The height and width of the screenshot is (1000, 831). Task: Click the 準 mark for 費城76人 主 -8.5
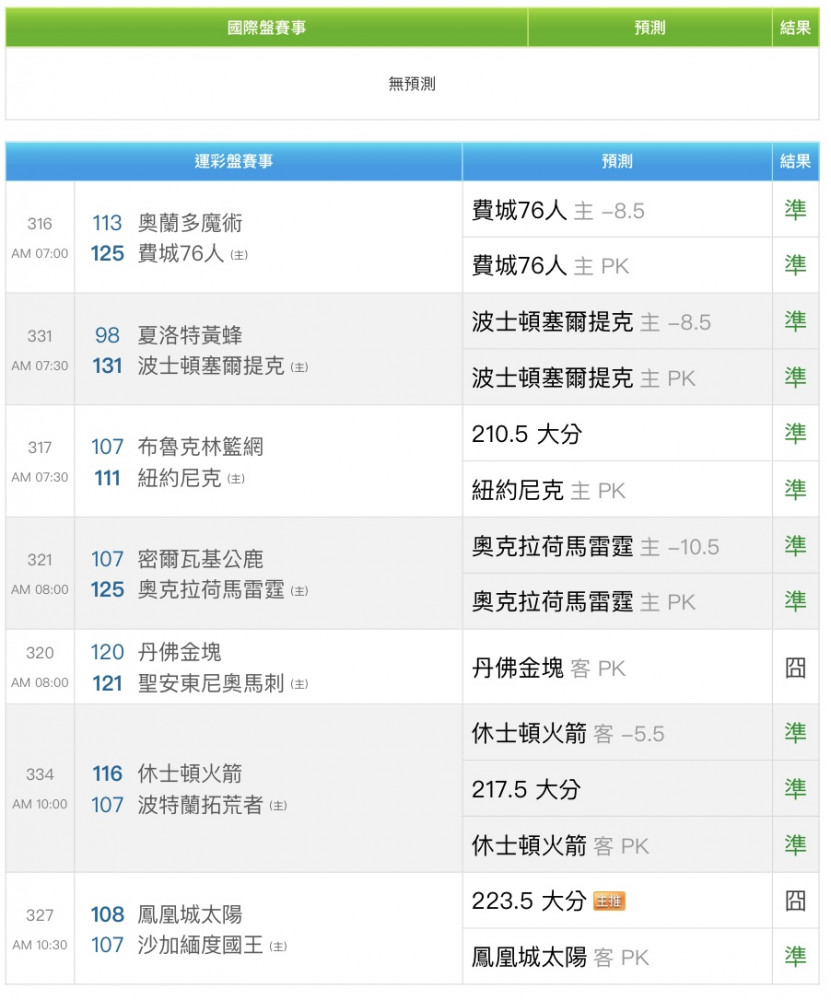pos(795,210)
